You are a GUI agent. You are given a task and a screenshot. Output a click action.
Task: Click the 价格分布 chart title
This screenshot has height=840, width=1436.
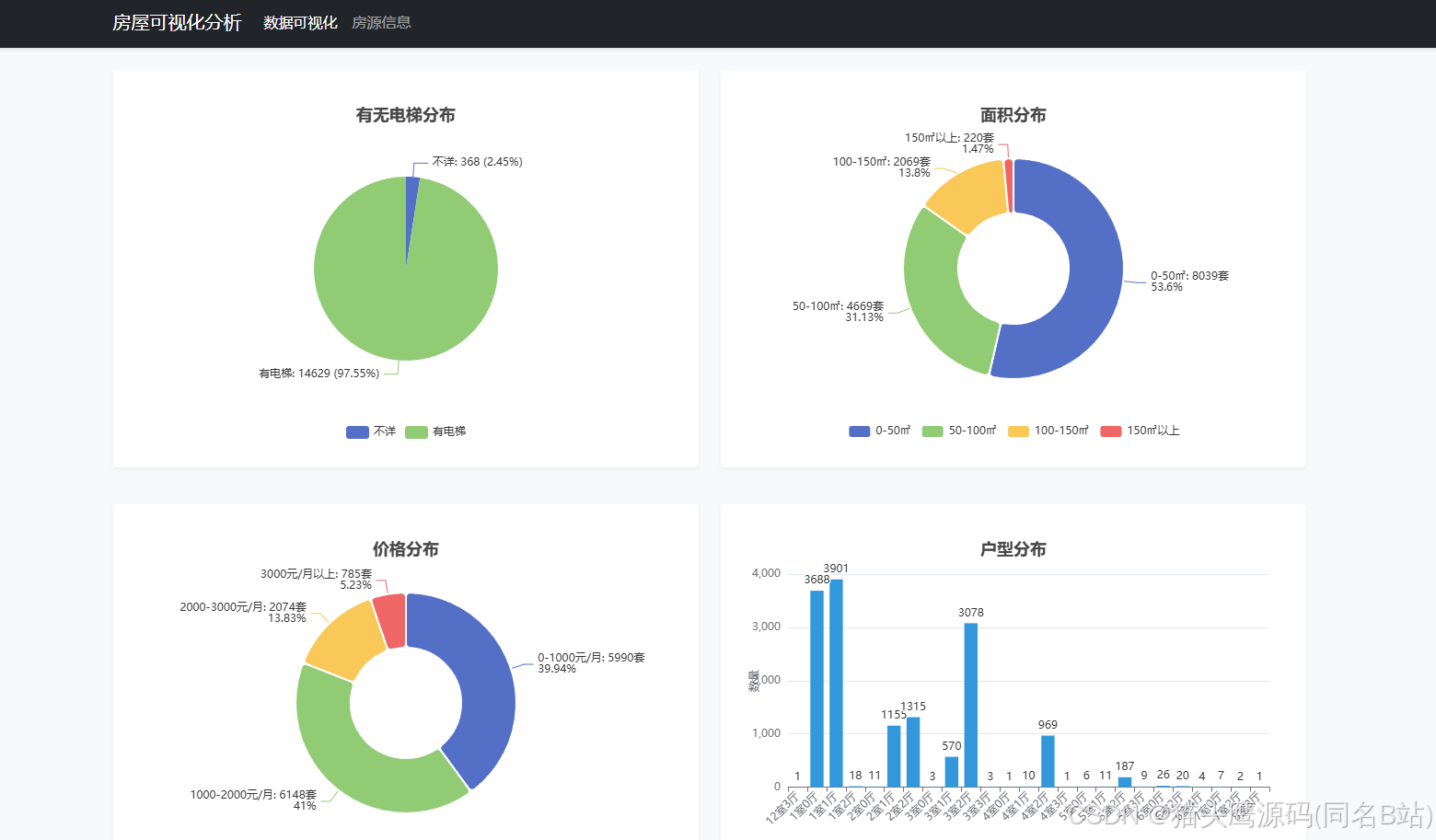[406, 549]
